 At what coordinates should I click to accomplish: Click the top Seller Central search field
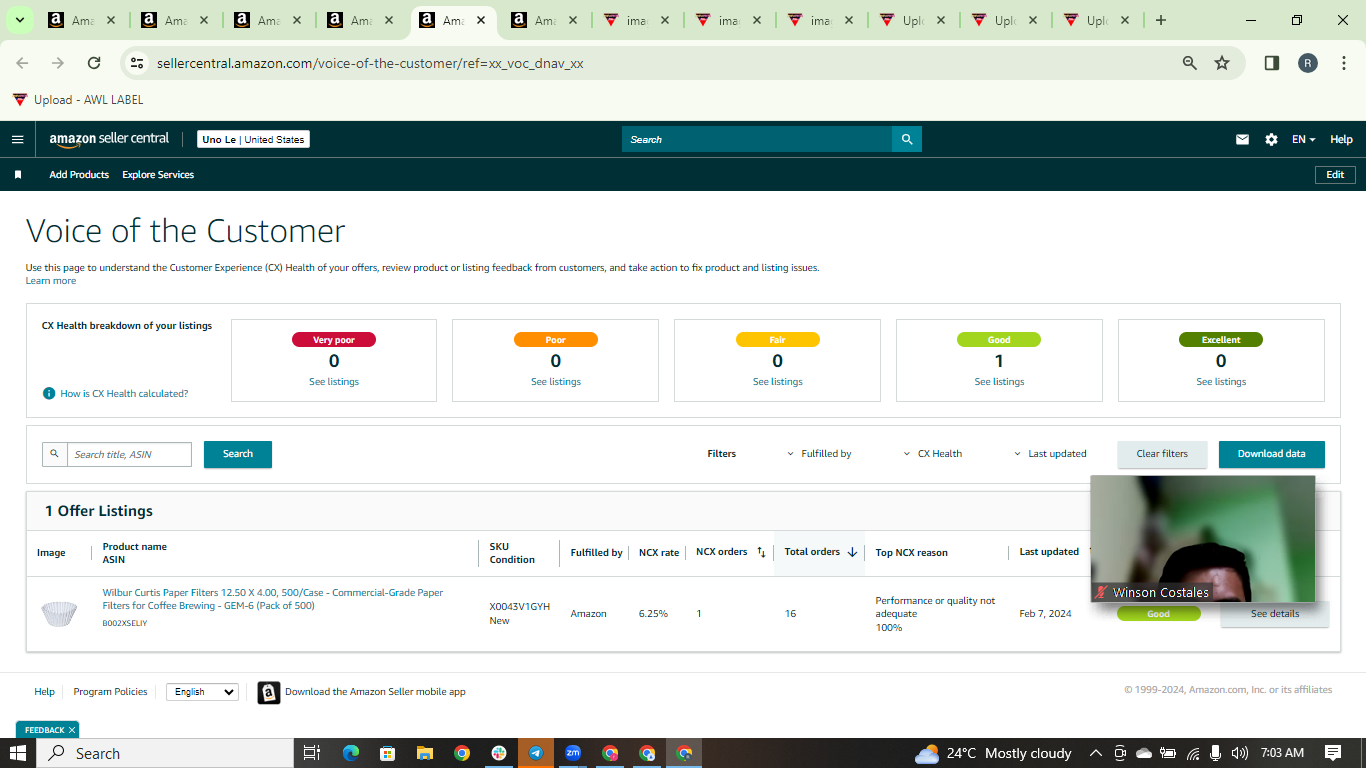pyautogui.click(x=757, y=140)
